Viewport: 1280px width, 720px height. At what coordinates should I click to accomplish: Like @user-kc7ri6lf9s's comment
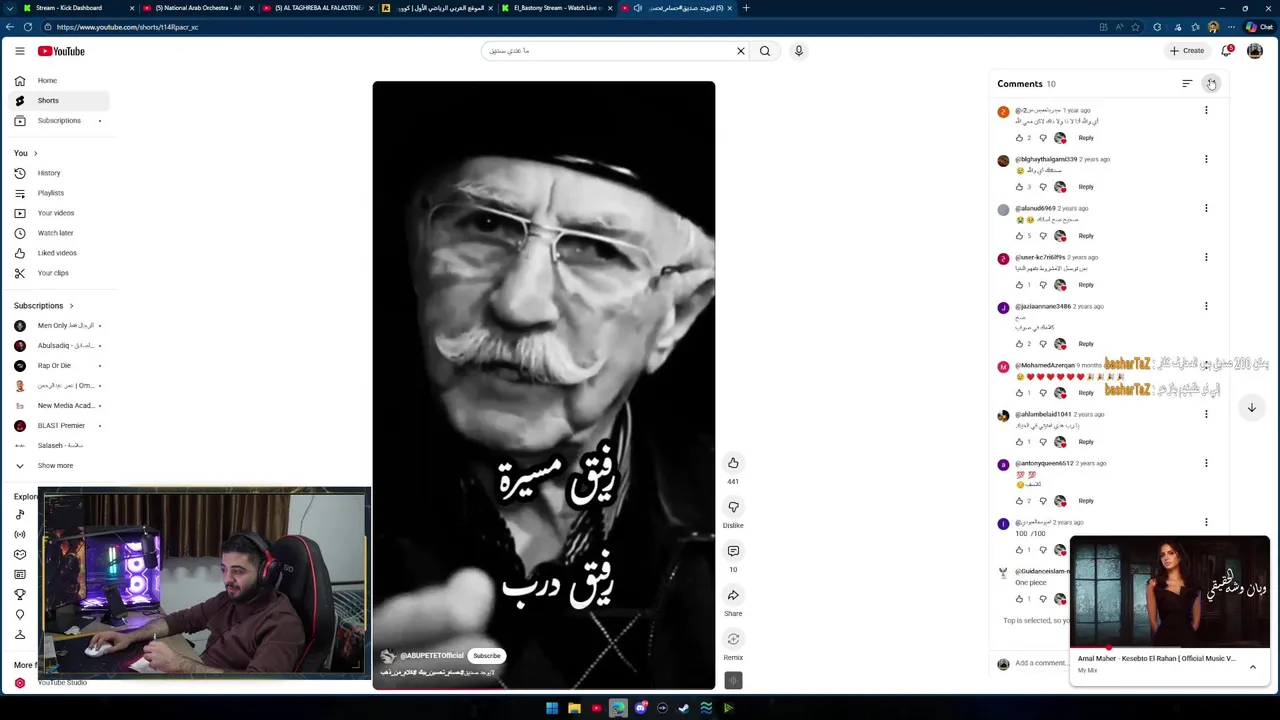pyautogui.click(x=1019, y=285)
